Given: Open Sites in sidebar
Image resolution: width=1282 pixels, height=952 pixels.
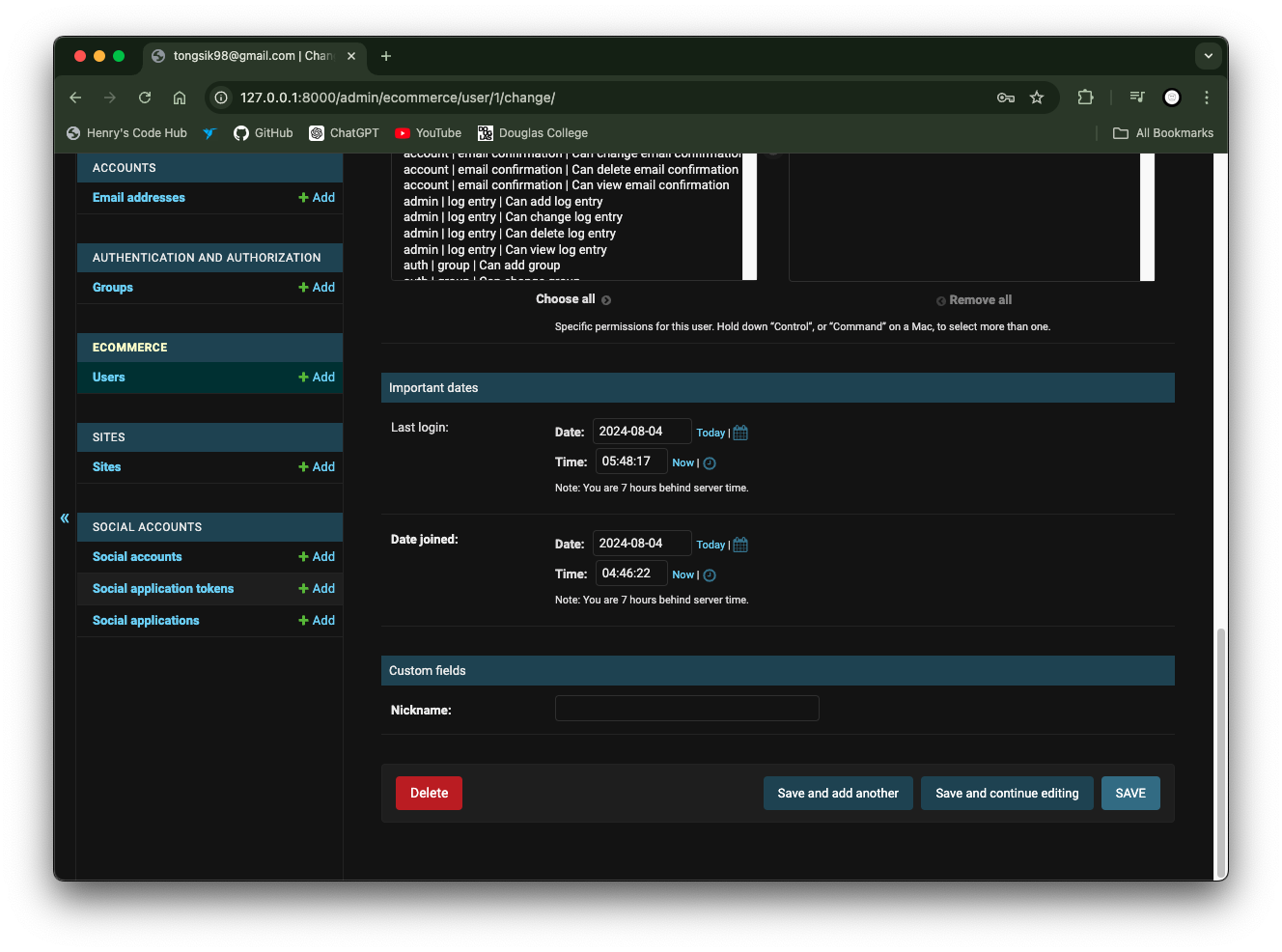Looking at the screenshot, I should click(x=107, y=467).
